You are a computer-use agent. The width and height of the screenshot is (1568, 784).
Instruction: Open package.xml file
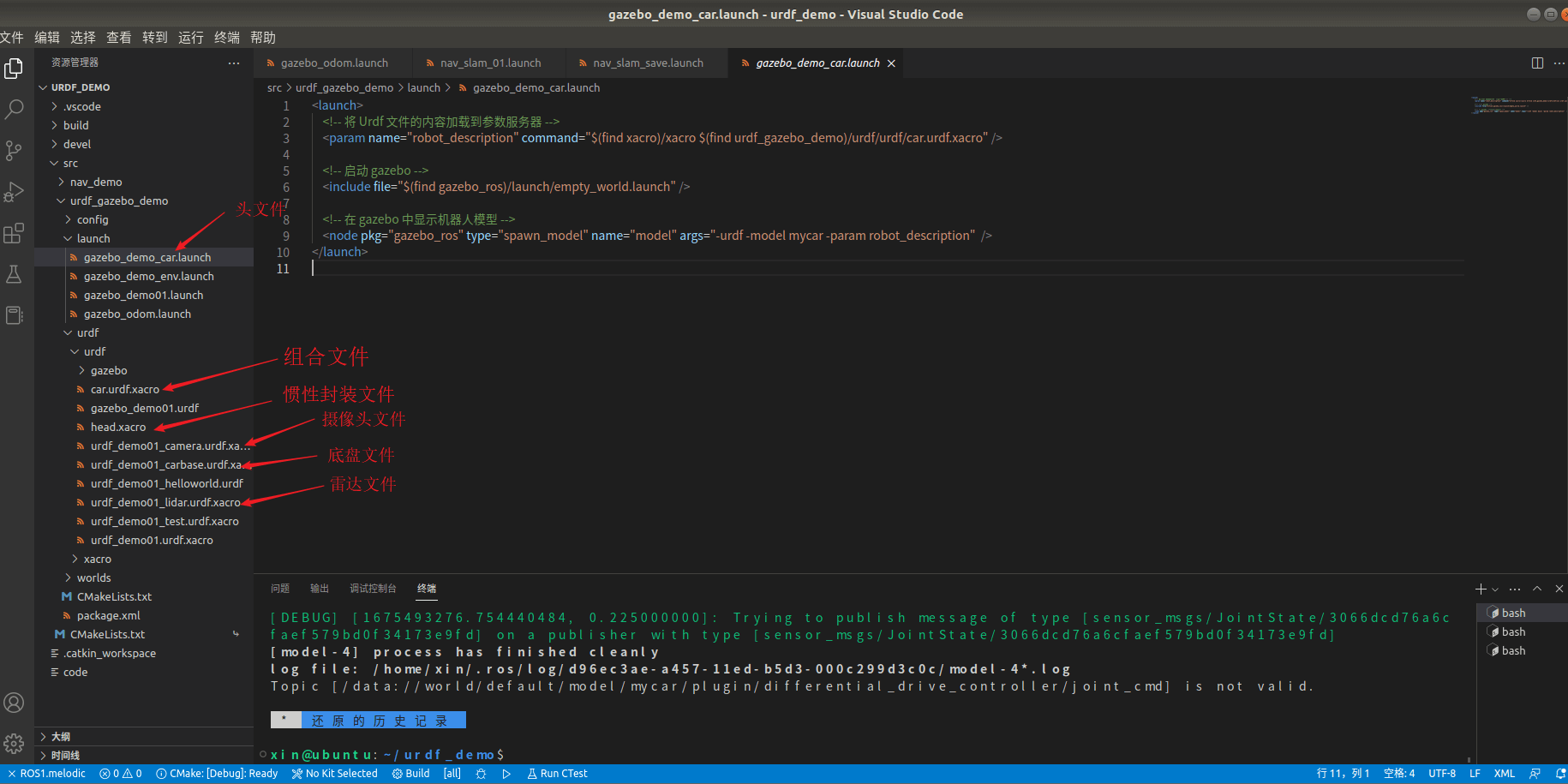144,615
